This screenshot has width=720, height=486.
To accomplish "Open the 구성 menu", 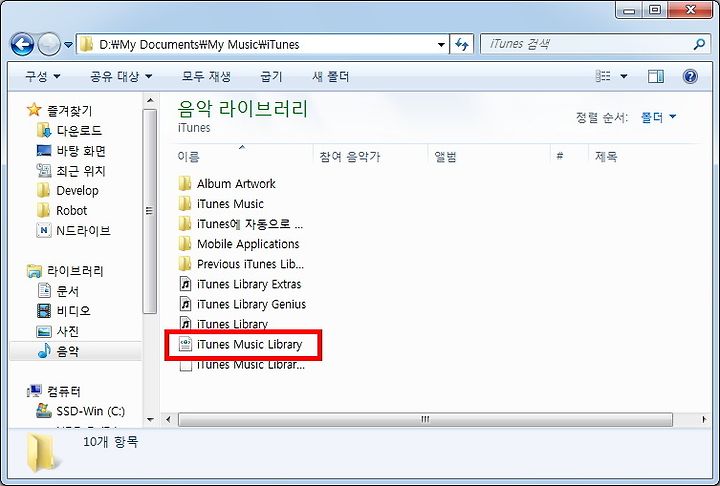I will click(x=43, y=76).
